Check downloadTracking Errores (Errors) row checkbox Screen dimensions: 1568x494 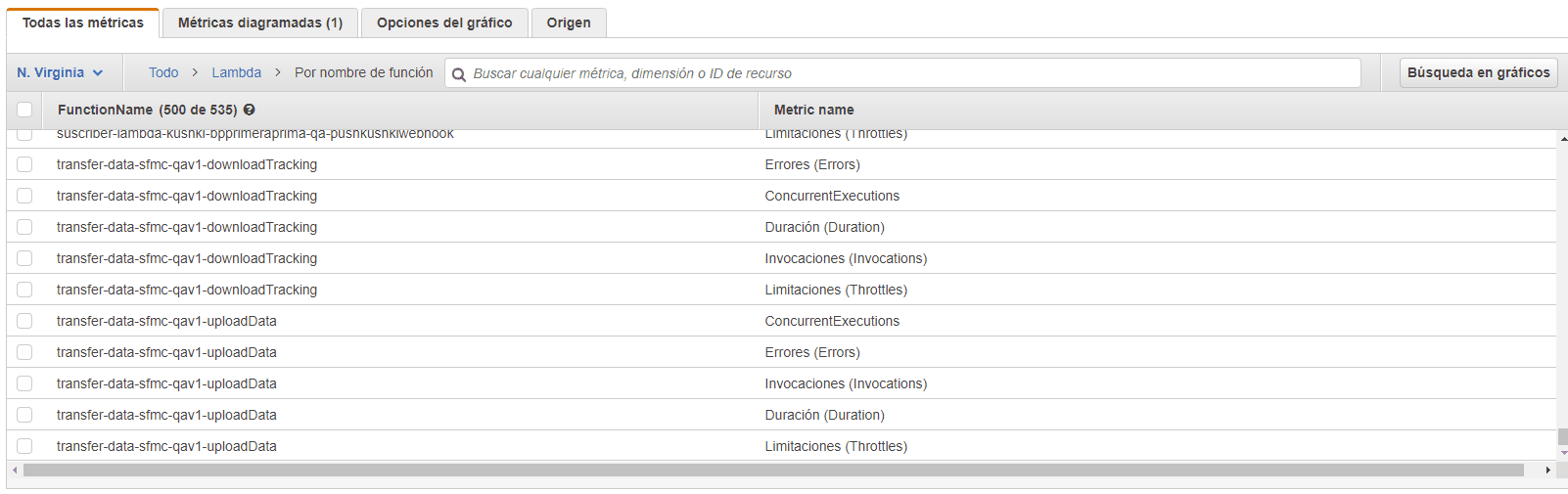[24, 164]
